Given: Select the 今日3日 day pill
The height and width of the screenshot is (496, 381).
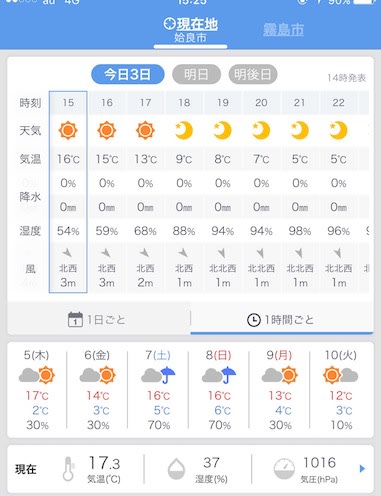Looking at the screenshot, I should coord(128,74).
